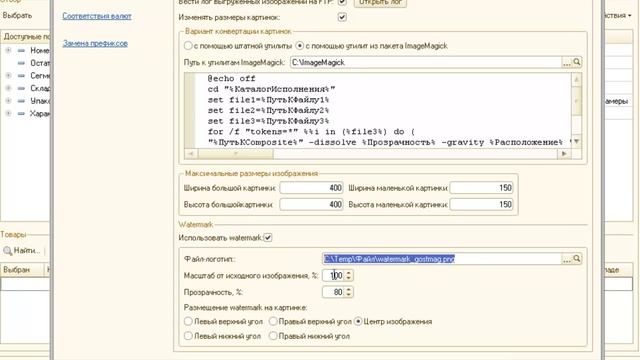Select Левый нижний угол placement
The height and width of the screenshot is (360, 640).
click(x=188, y=336)
